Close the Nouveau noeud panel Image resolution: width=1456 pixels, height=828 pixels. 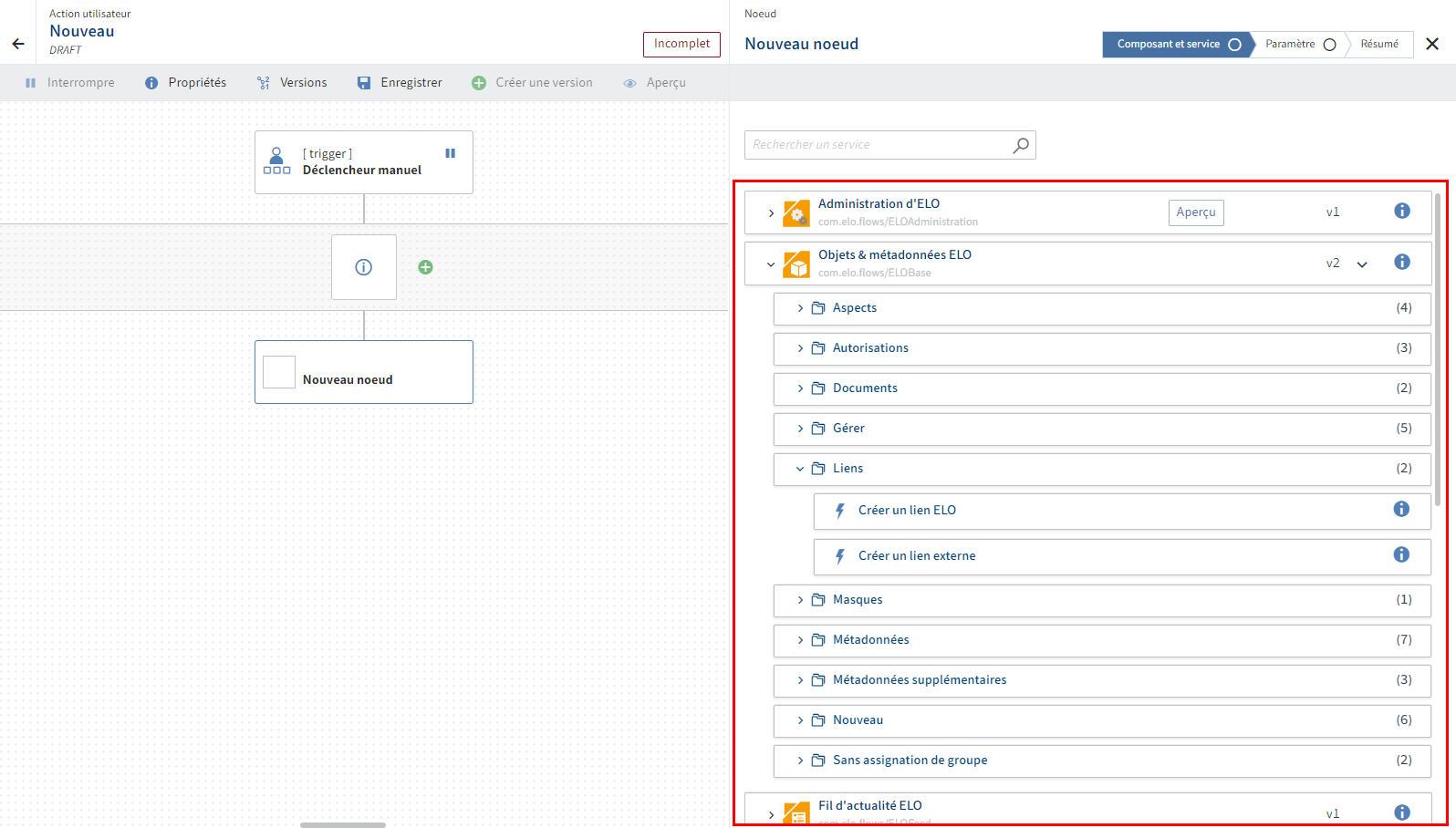1432,44
